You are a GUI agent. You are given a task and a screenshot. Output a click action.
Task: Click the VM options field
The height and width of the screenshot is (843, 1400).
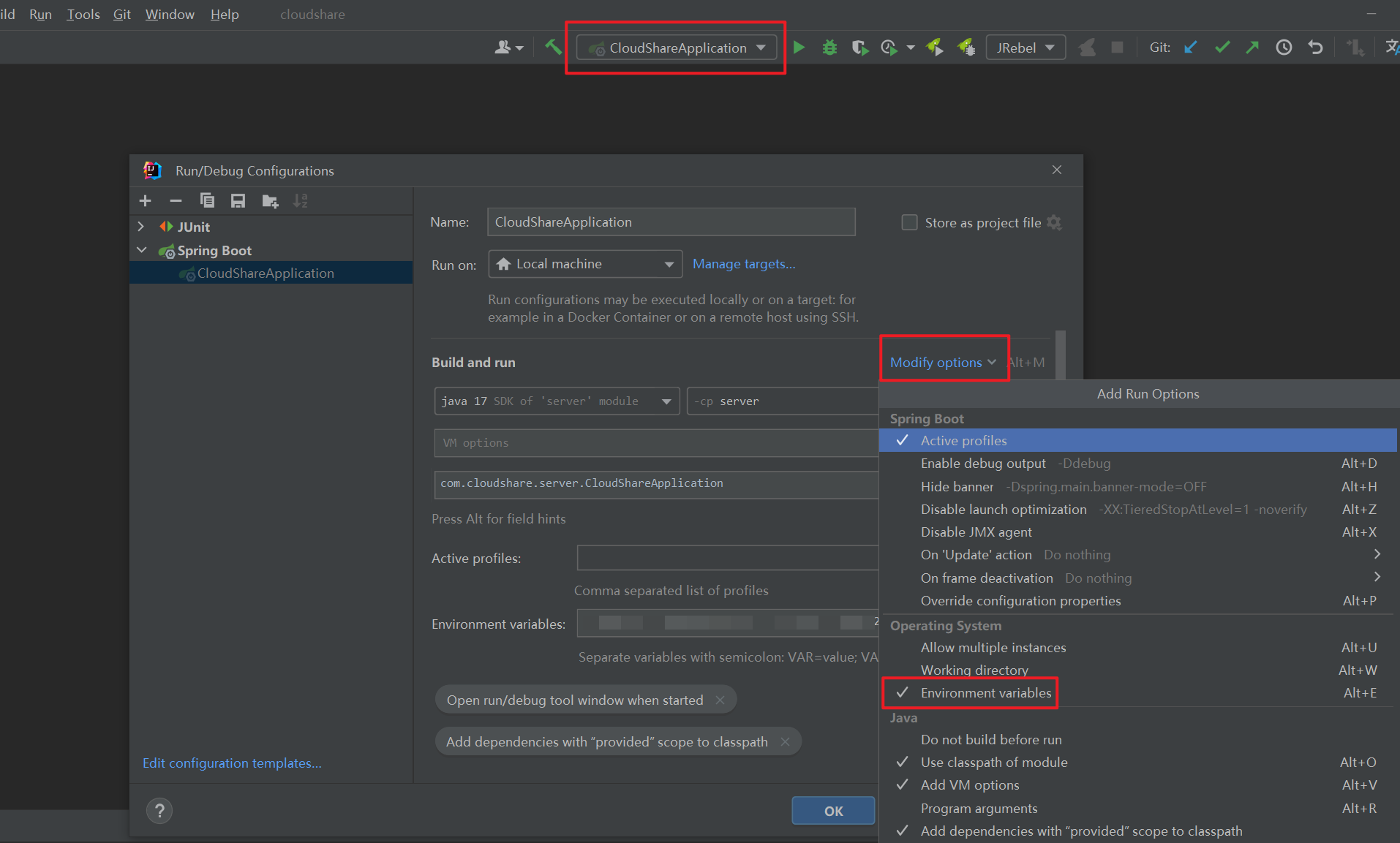pos(656,442)
